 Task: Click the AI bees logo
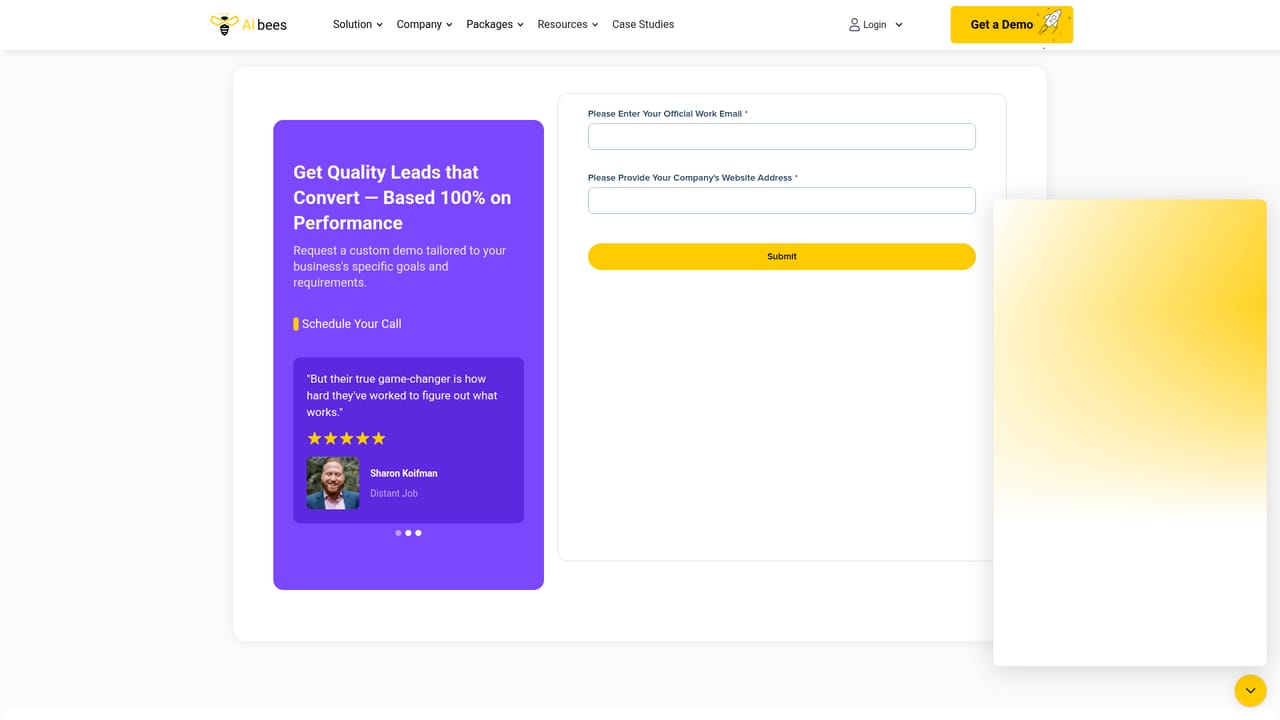point(248,24)
